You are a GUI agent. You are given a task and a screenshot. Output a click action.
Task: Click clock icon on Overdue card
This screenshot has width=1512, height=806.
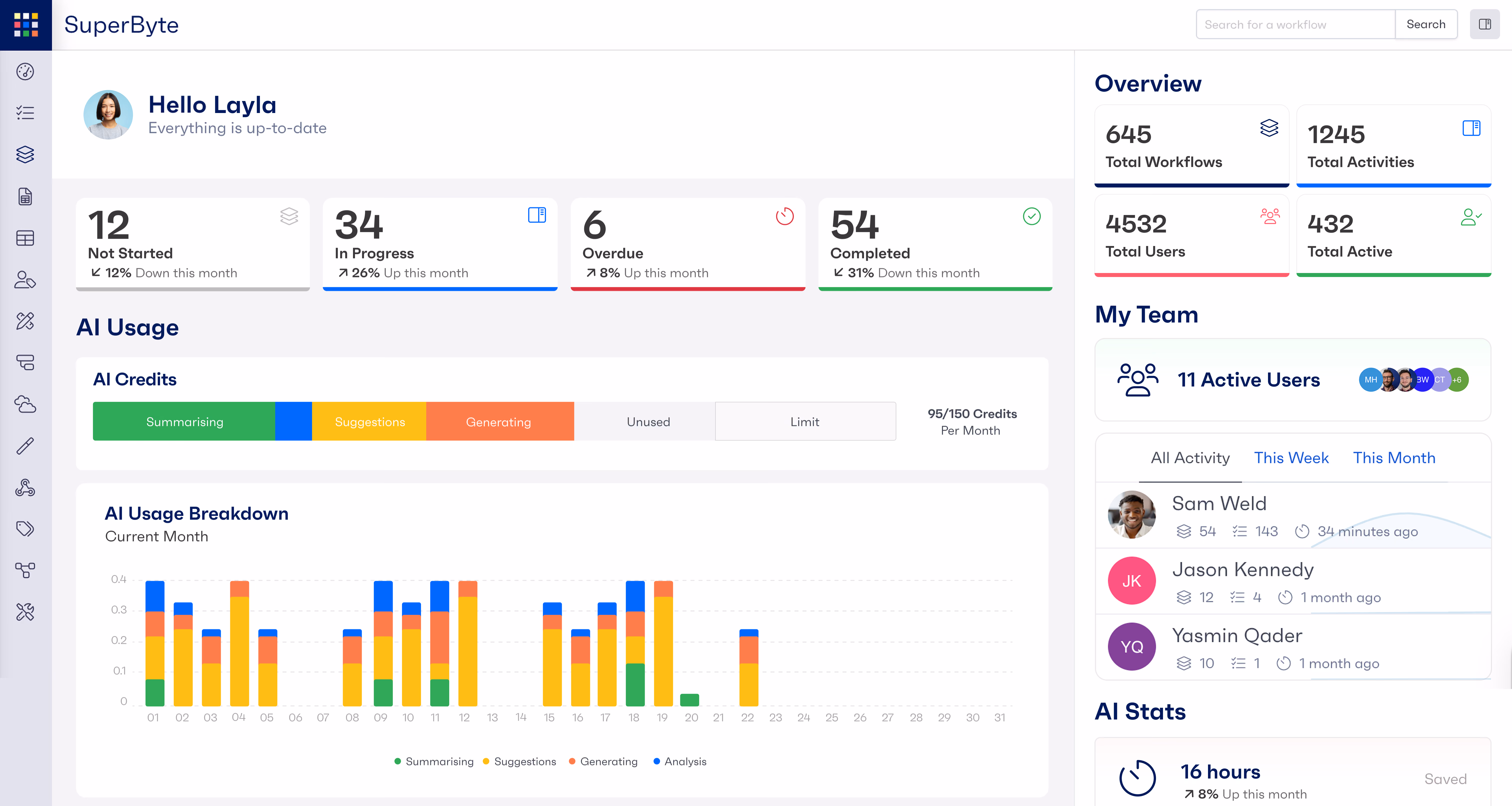785,216
